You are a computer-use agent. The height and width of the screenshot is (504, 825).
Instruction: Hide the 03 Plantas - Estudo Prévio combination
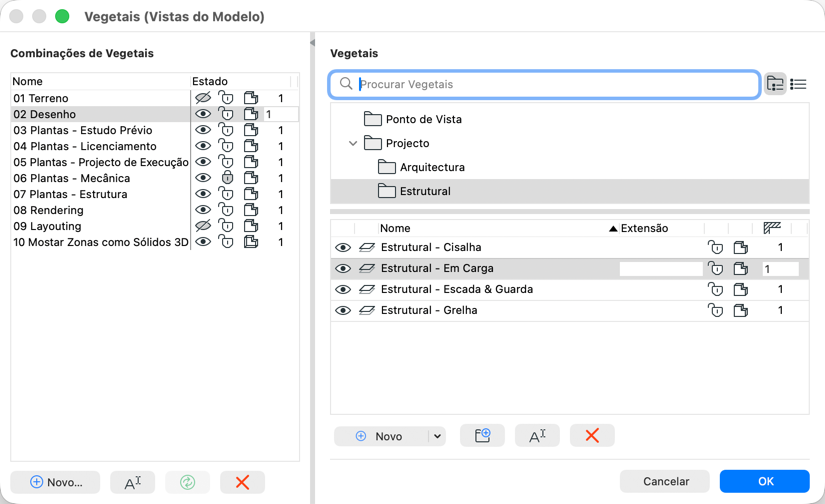203,130
